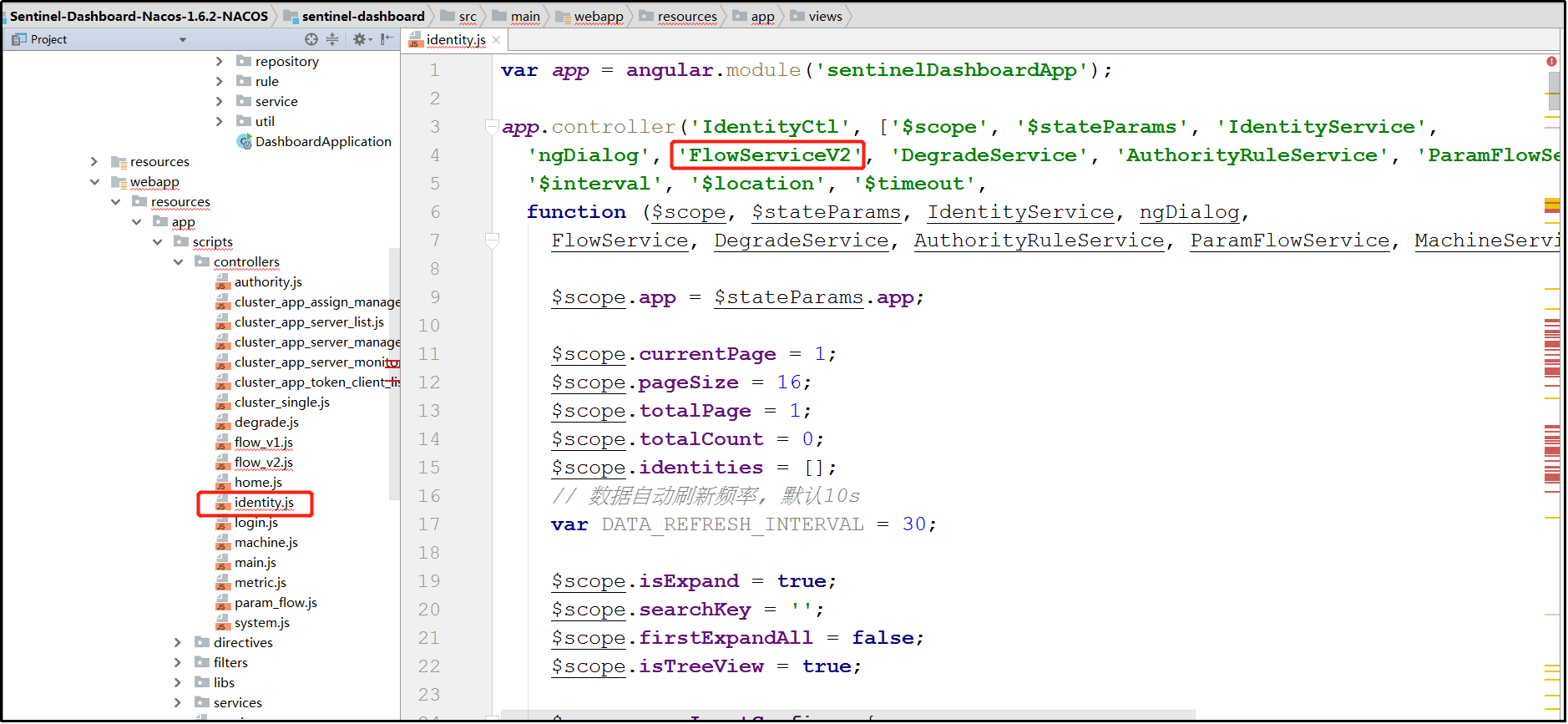Image resolution: width=1568 pixels, height=724 pixels.
Task: Select identity.js in project tree
Action: (x=255, y=502)
